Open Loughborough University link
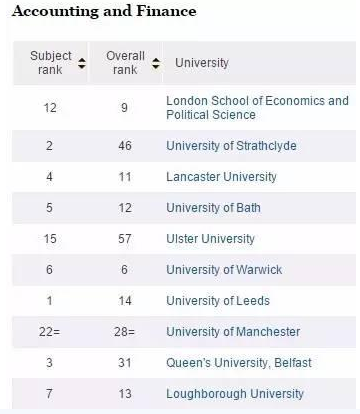360x414 pixels. [235, 394]
